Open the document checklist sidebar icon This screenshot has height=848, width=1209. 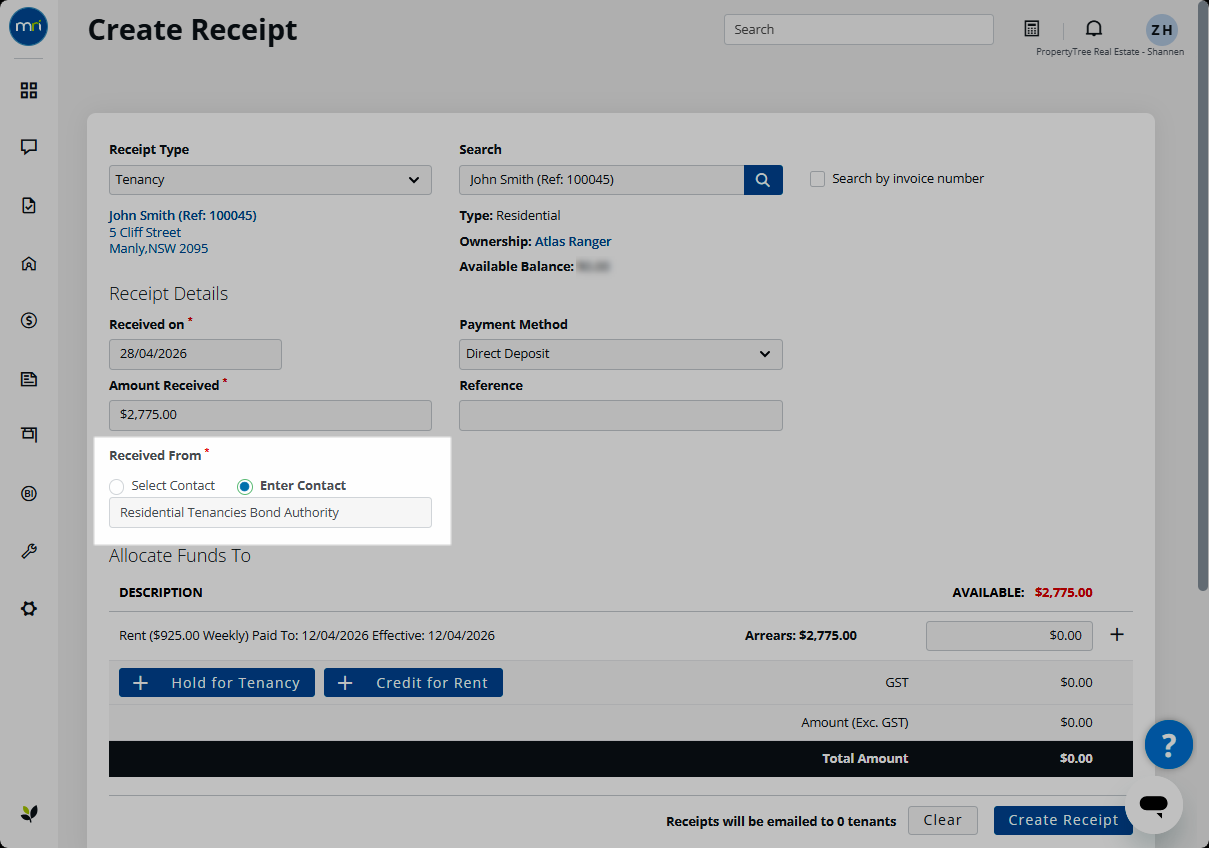[29, 205]
